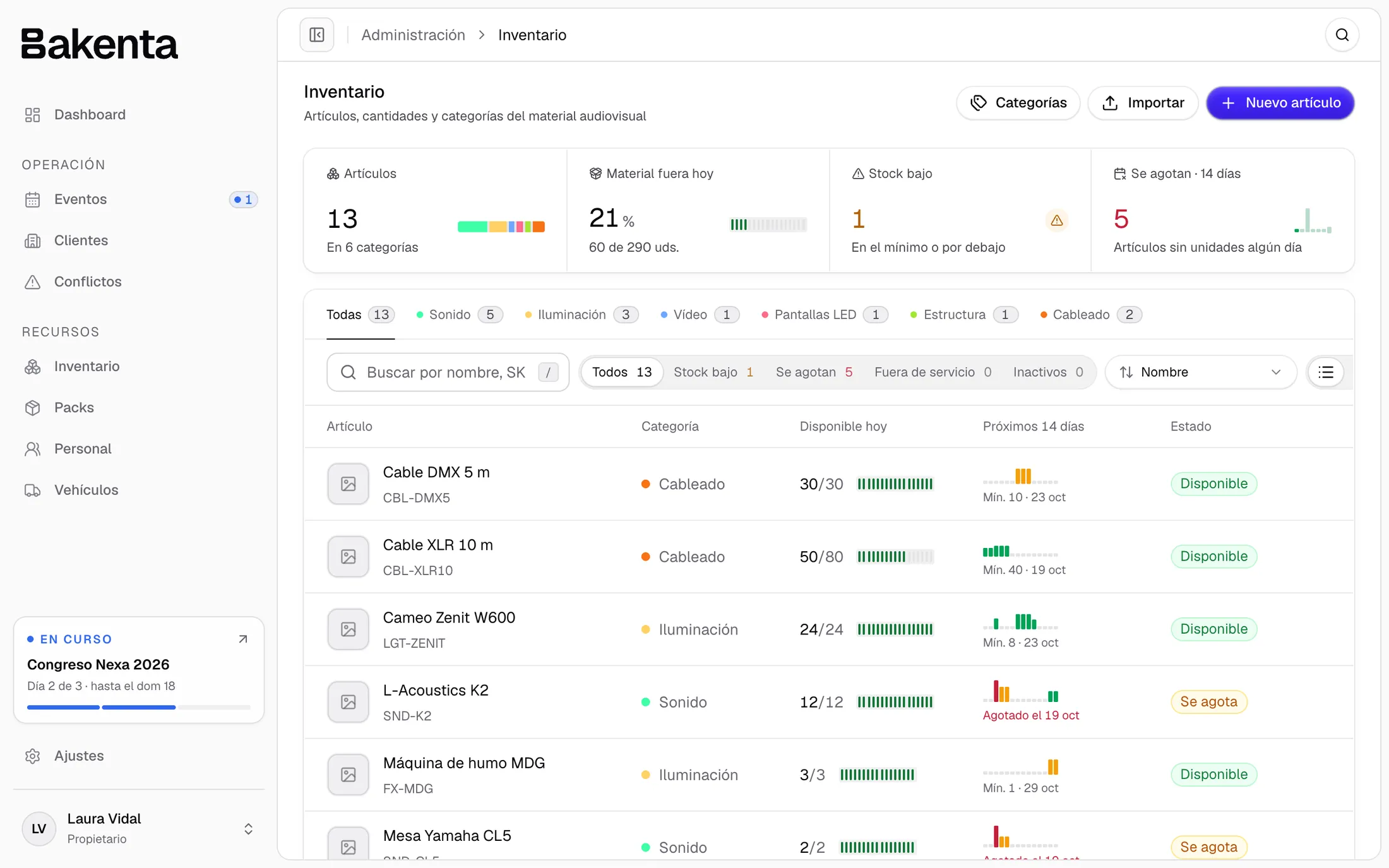
Task: Select the Iluminación category tab
Action: (x=581, y=314)
